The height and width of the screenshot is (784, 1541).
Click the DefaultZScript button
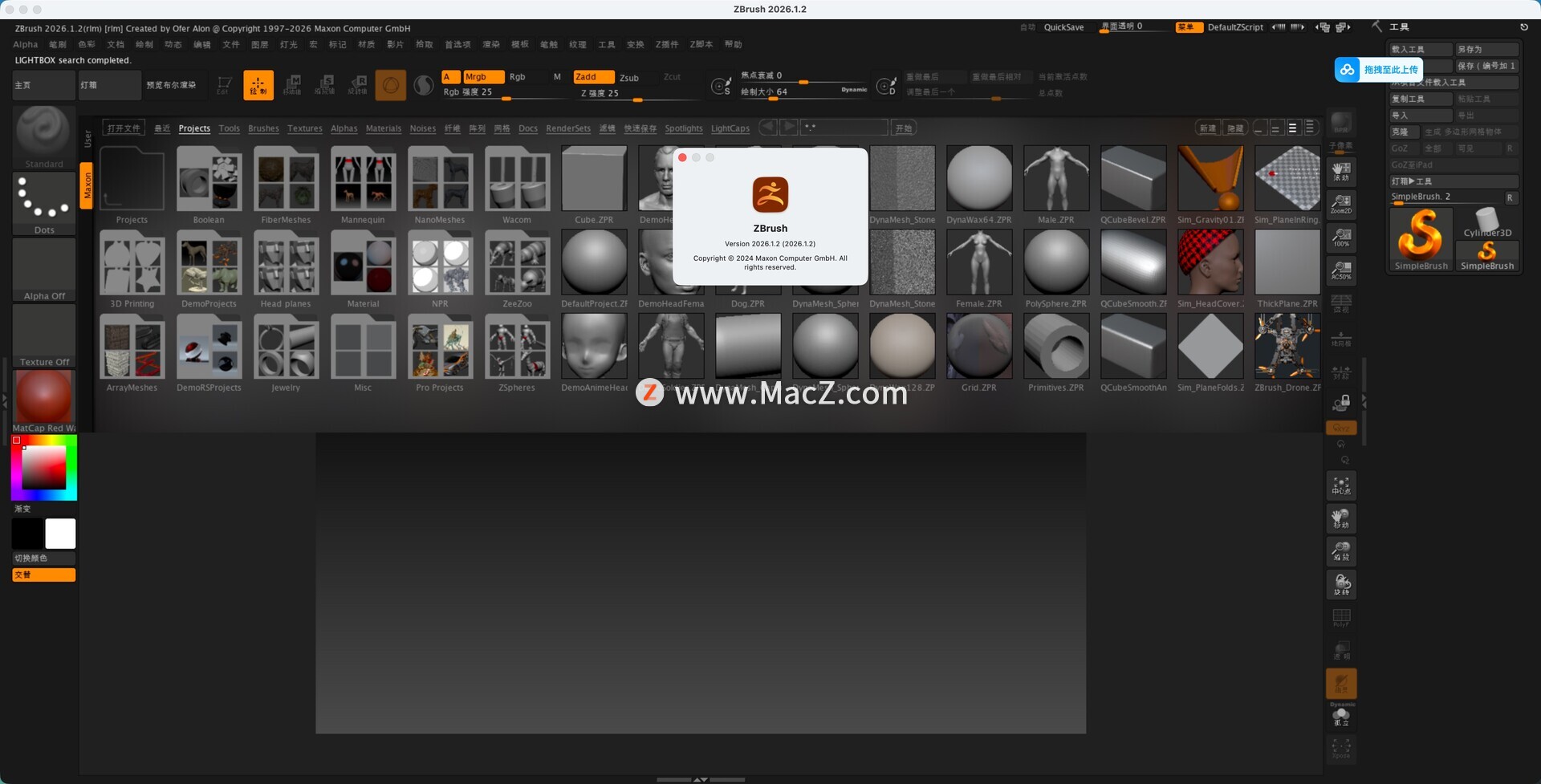[x=1234, y=27]
